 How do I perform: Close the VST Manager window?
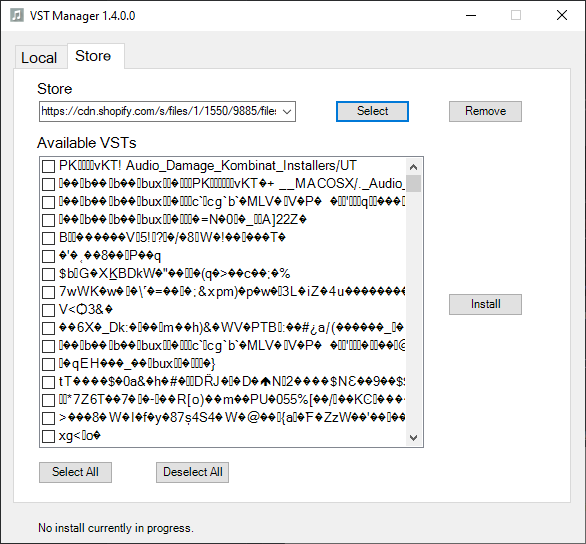coord(562,15)
